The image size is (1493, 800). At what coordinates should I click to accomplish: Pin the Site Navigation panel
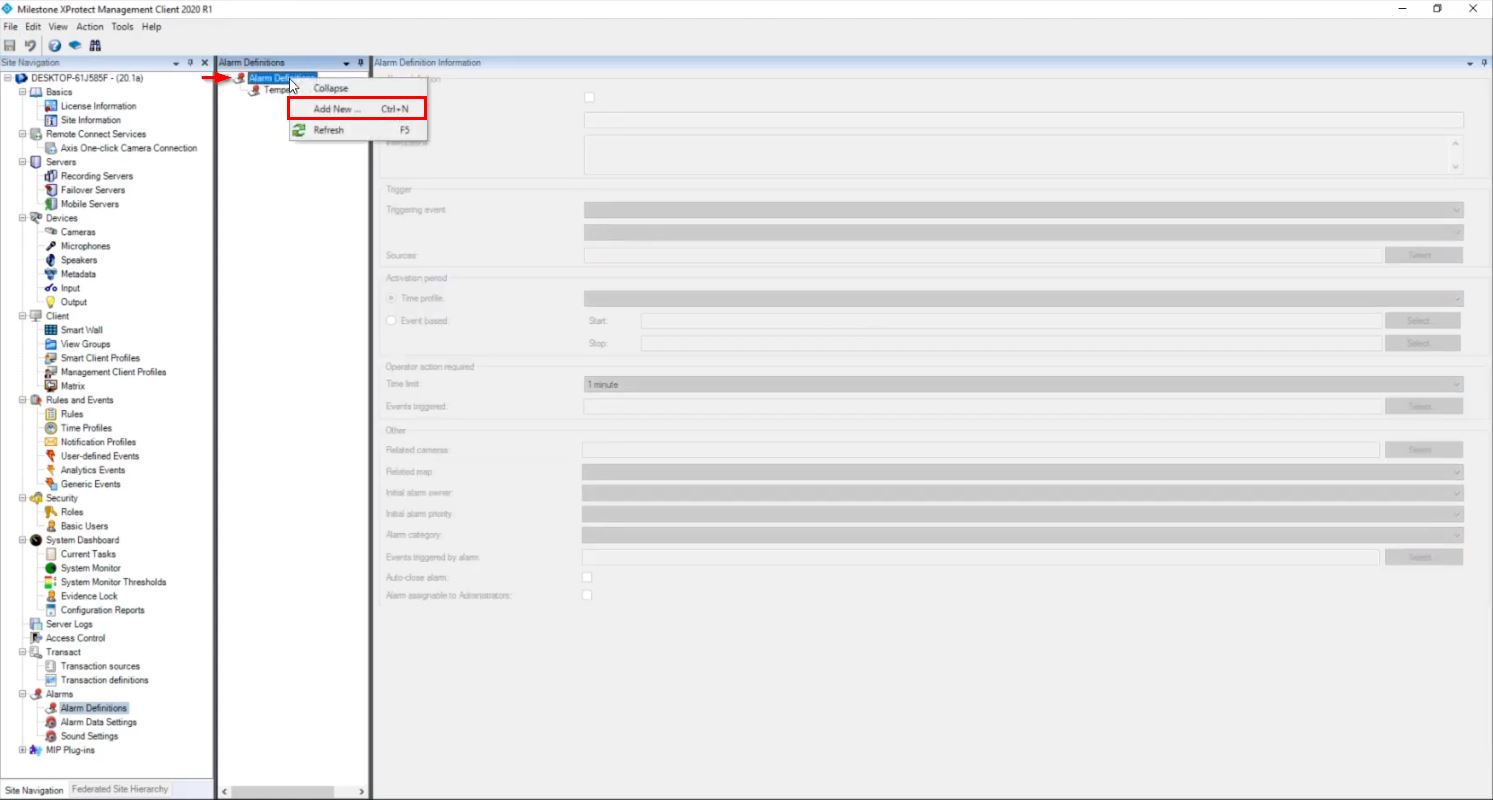(x=190, y=63)
